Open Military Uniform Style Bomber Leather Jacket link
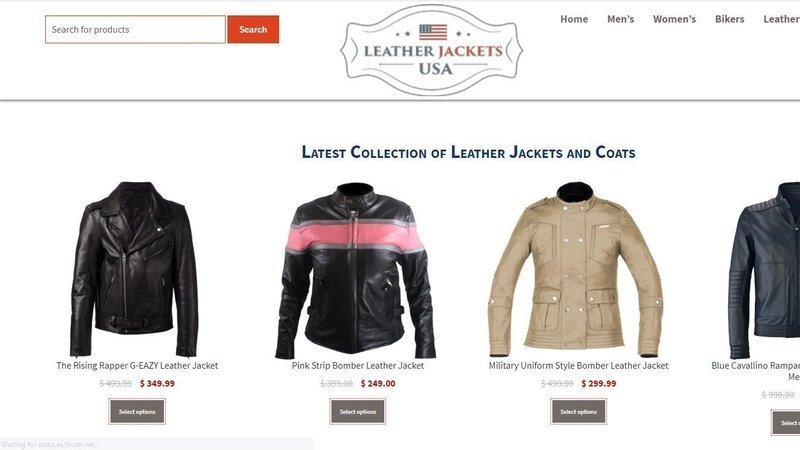 click(x=579, y=365)
